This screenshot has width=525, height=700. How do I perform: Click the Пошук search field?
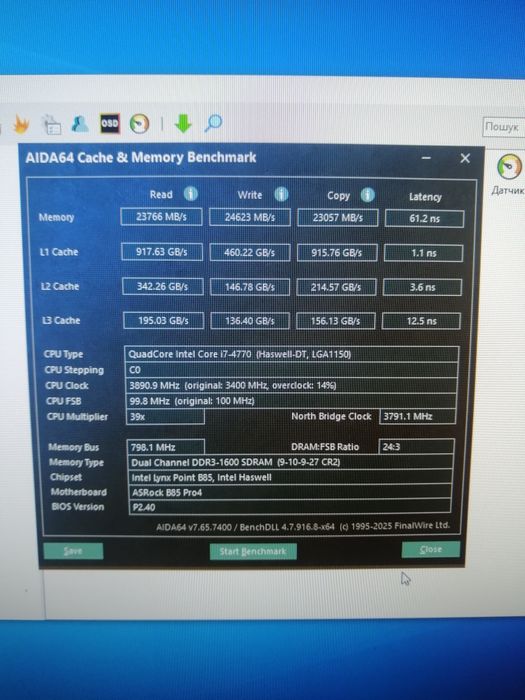tap(504, 127)
